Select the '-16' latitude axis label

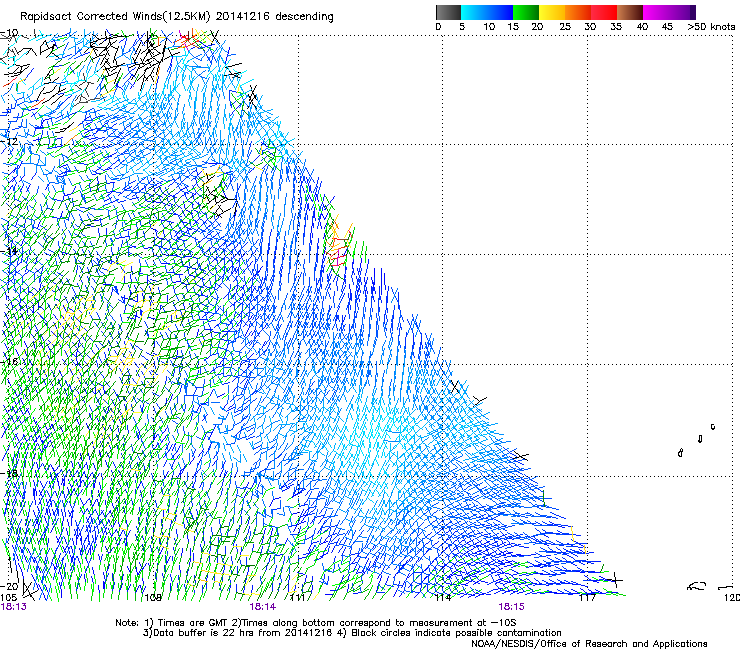pyautogui.click(x=10, y=362)
